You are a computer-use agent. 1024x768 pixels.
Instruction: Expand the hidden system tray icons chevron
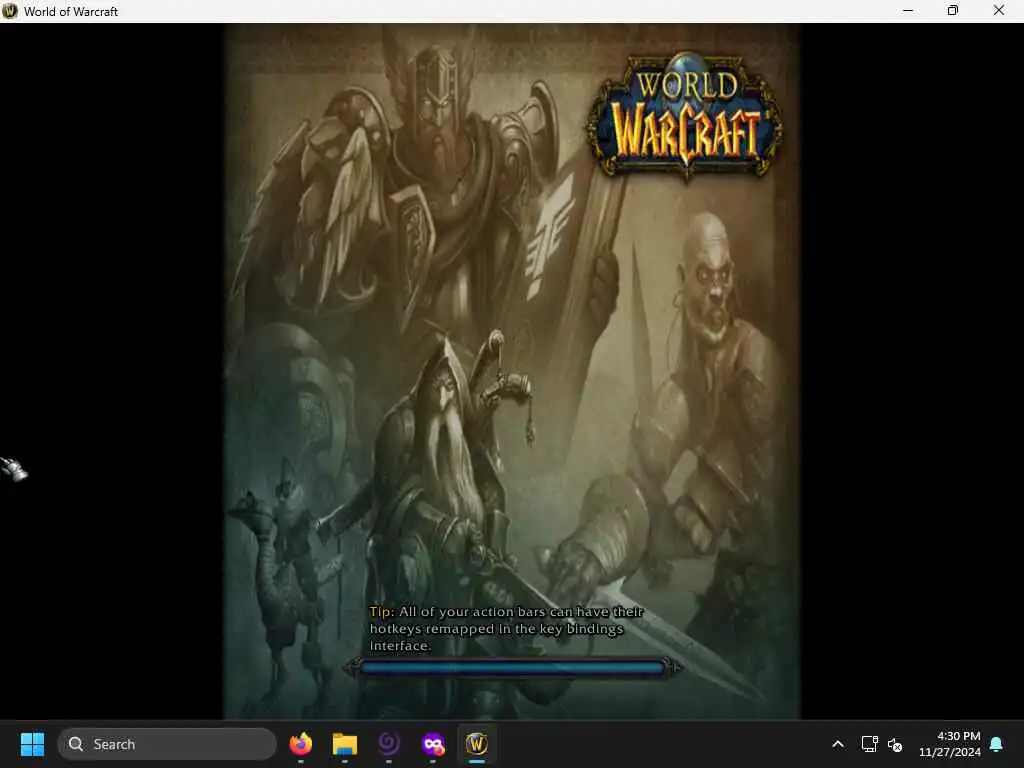[838, 744]
